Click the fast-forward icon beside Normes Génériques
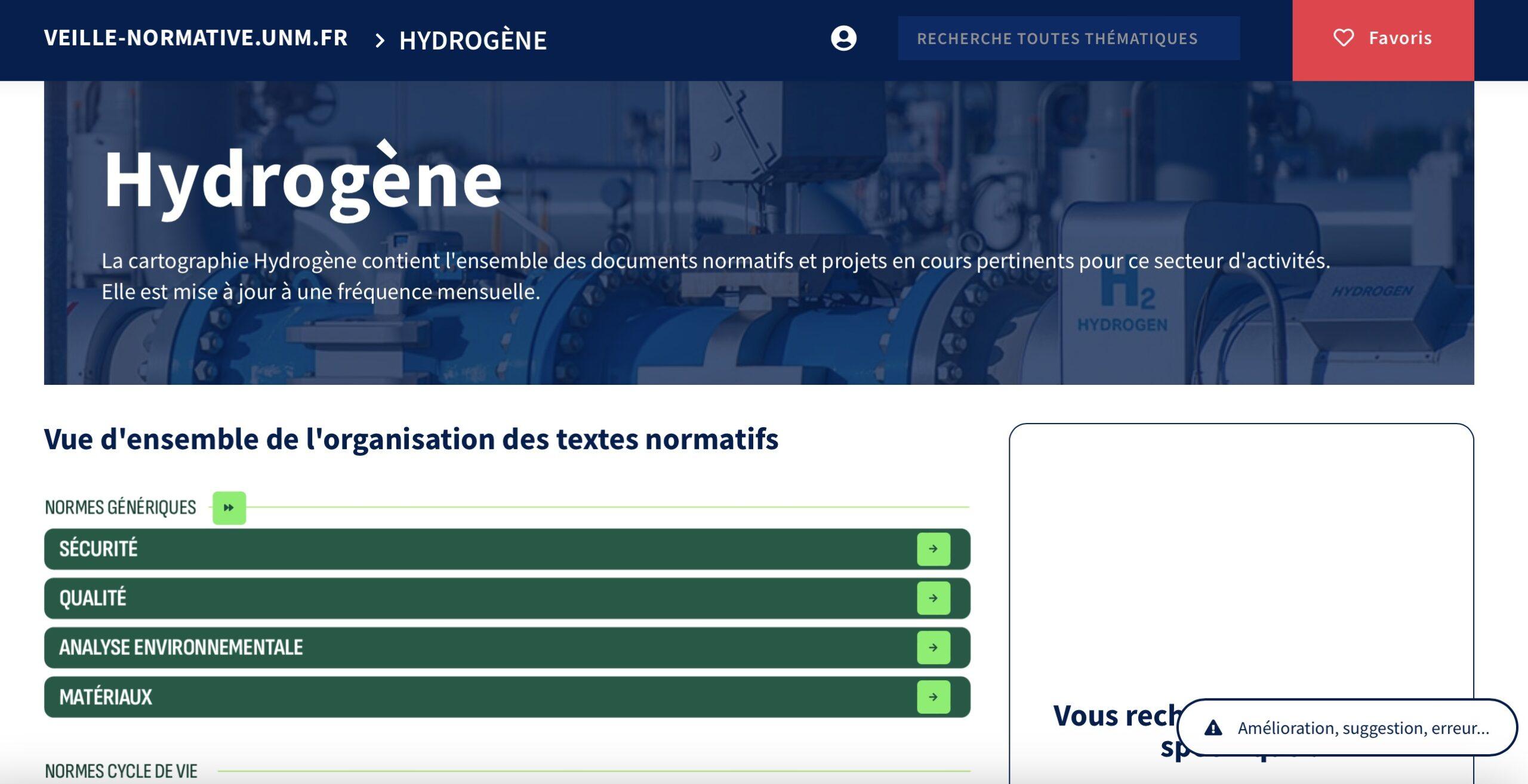Viewport: 1528px width, 784px height. [x=229, y=508]
